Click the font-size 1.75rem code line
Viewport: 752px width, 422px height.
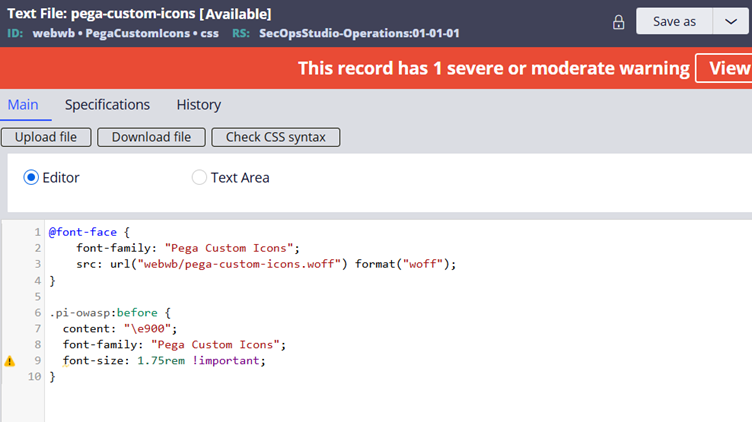coord(164,361)
